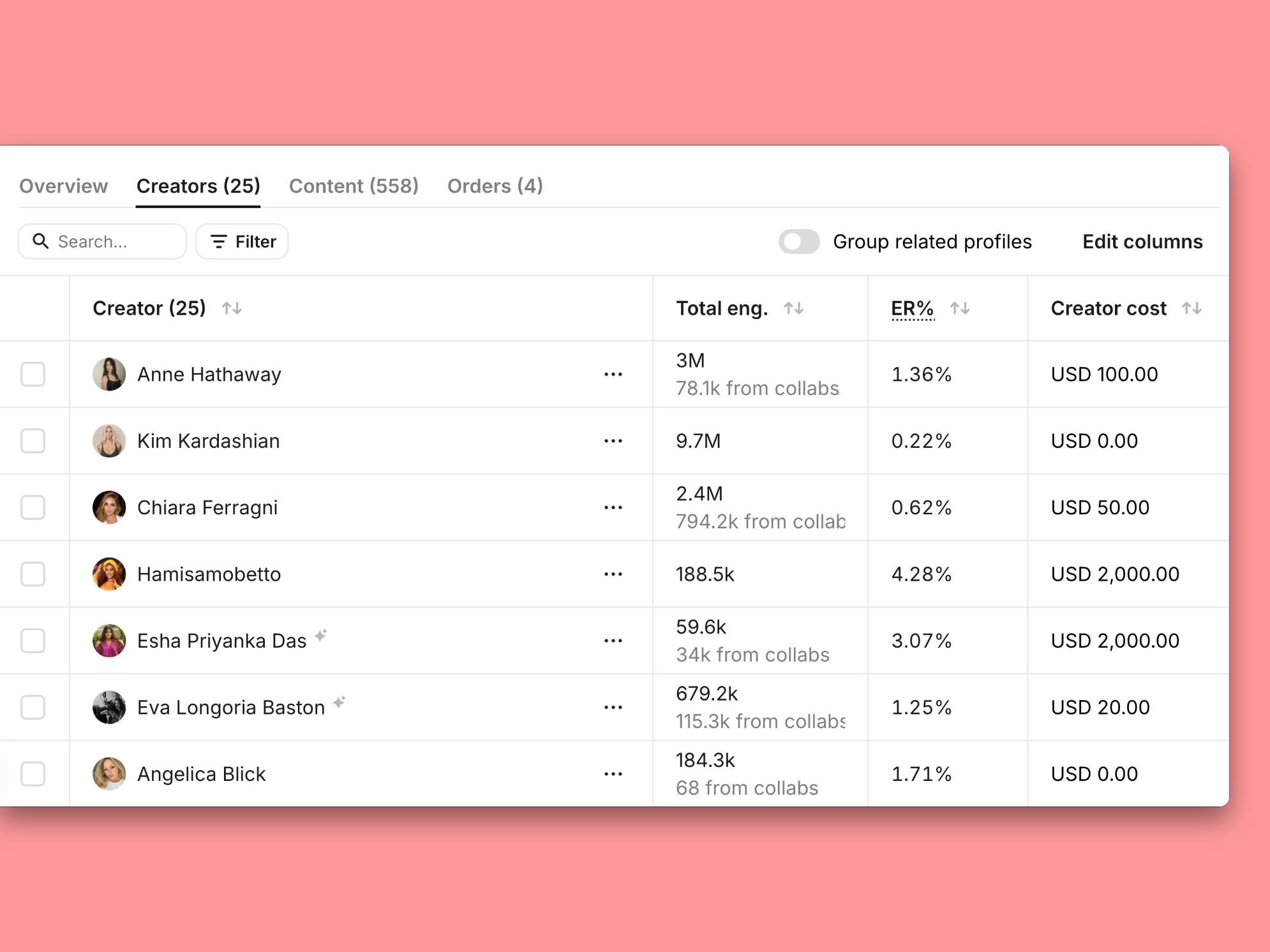Click Anne Hathaway's avatar
Image resolution: width=1270 pixels, height=952 pixels.
point(109,375)
